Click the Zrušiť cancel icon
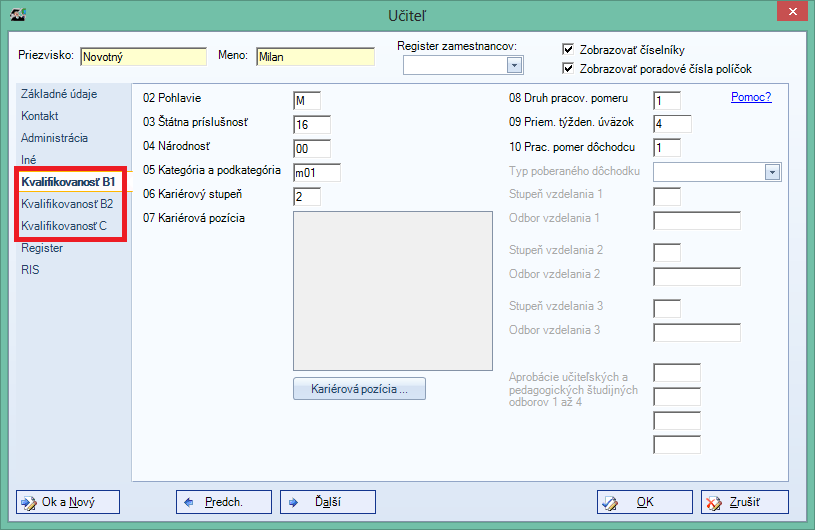 713,503
